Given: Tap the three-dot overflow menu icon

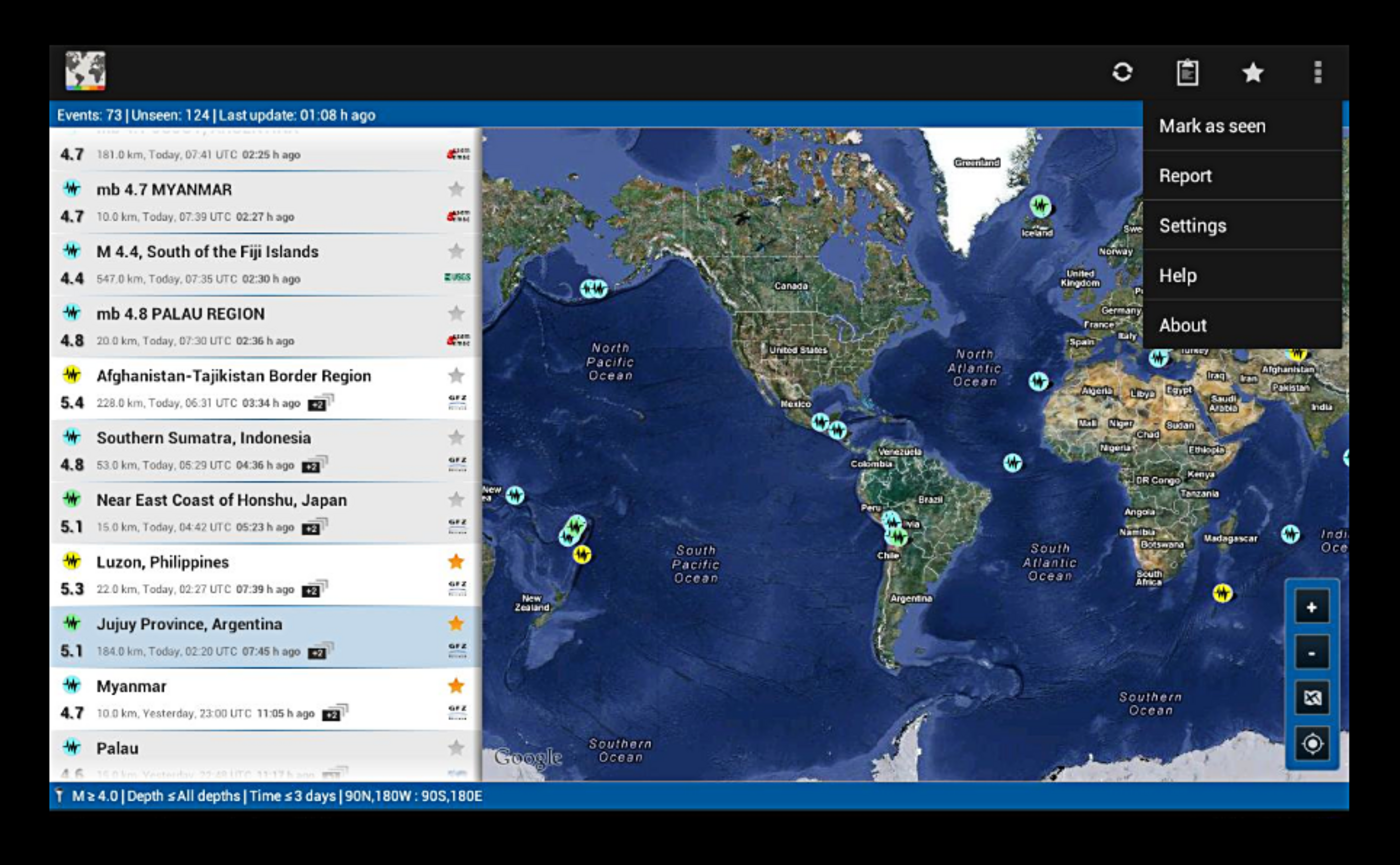Looking at the screenshot, I should point(1317,72).
